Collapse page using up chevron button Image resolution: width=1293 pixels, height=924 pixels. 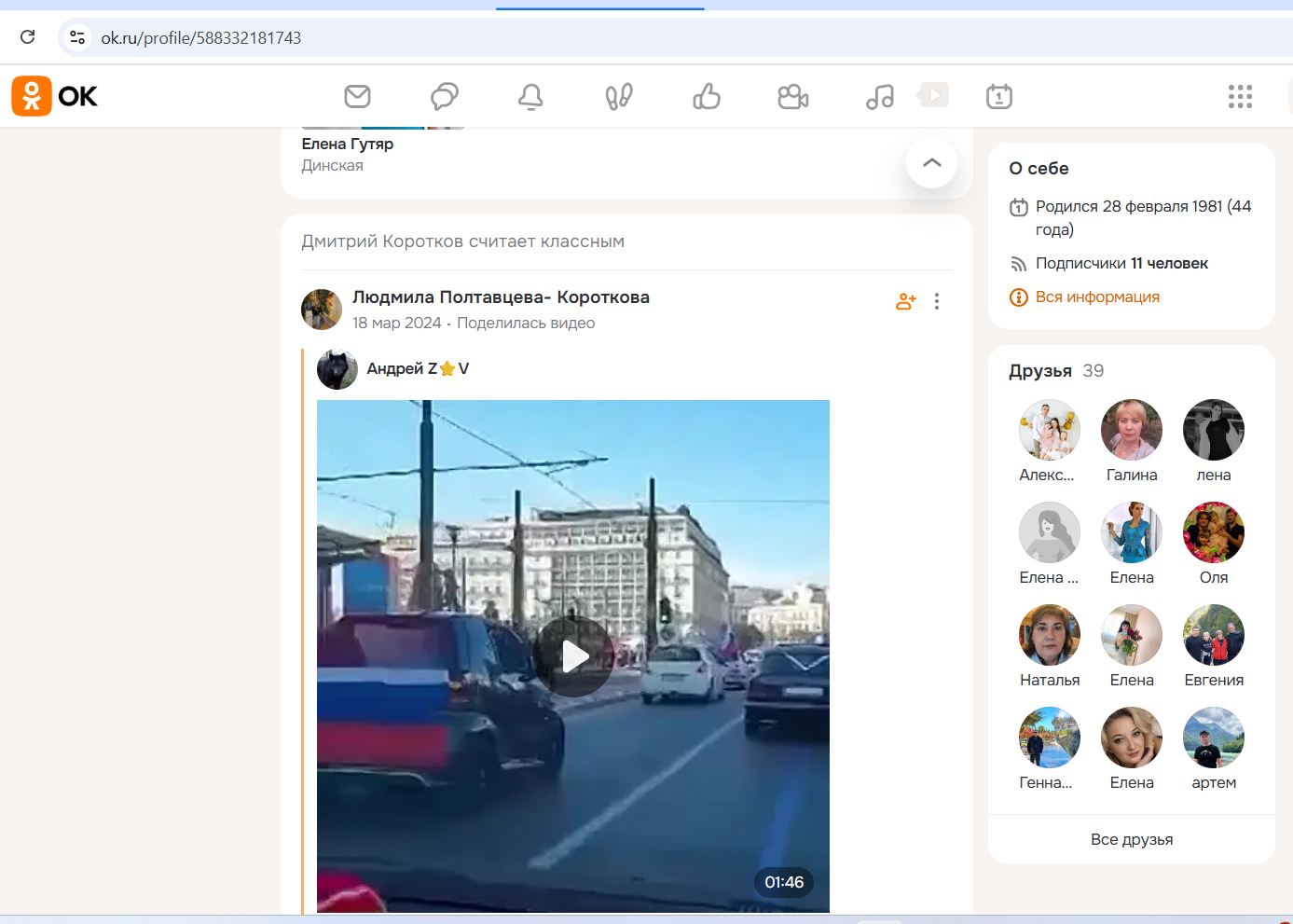(931, 162)
